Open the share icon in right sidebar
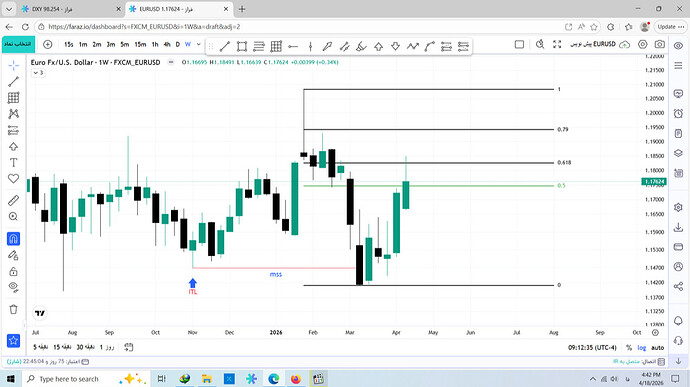The height and width of the screenshot is (387, 690). pos(679,286)
